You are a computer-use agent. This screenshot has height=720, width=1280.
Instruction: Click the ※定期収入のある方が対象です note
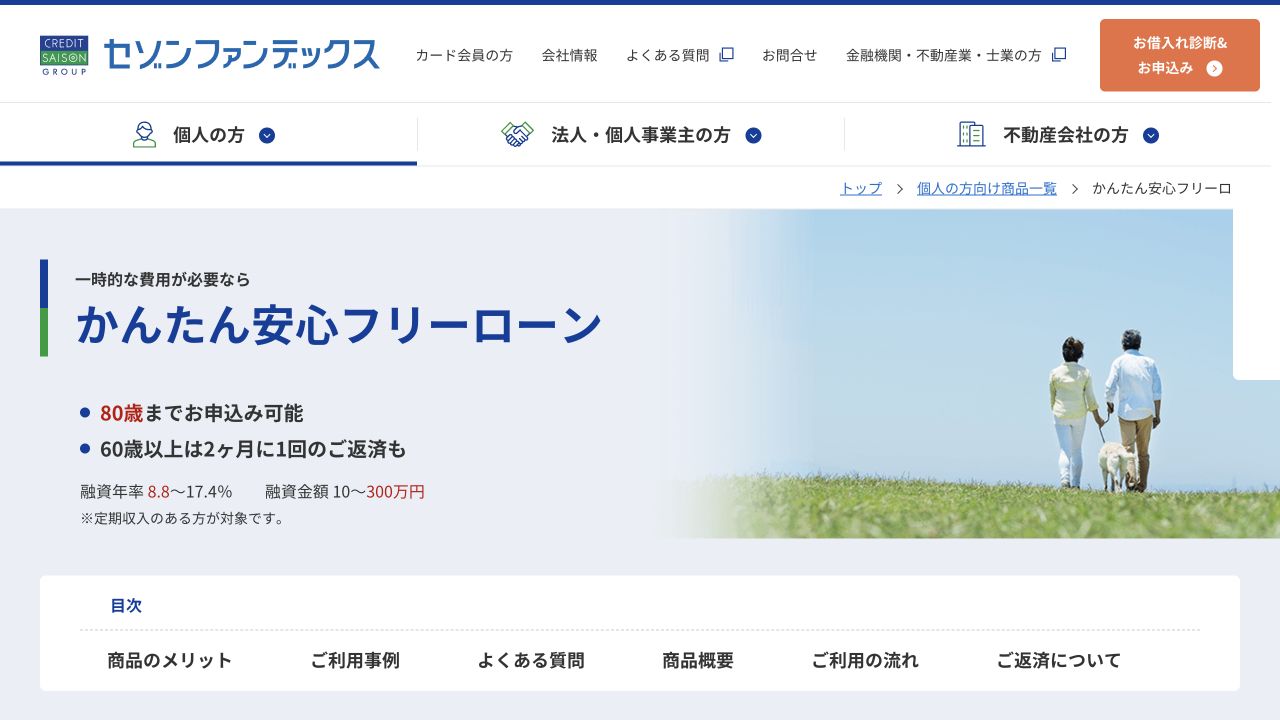(x=182, y=518)
